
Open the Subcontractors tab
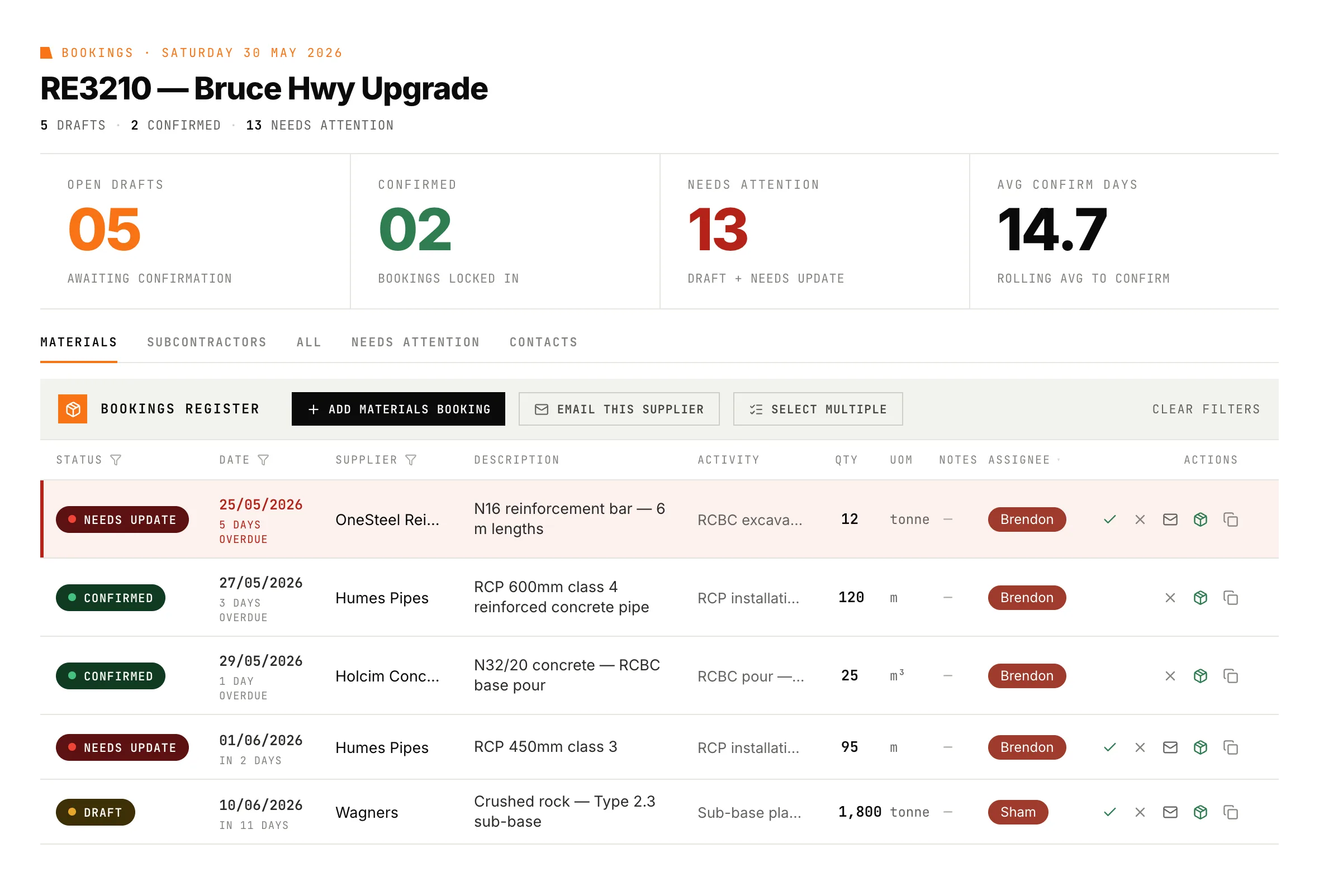click(x=207, y=342)
